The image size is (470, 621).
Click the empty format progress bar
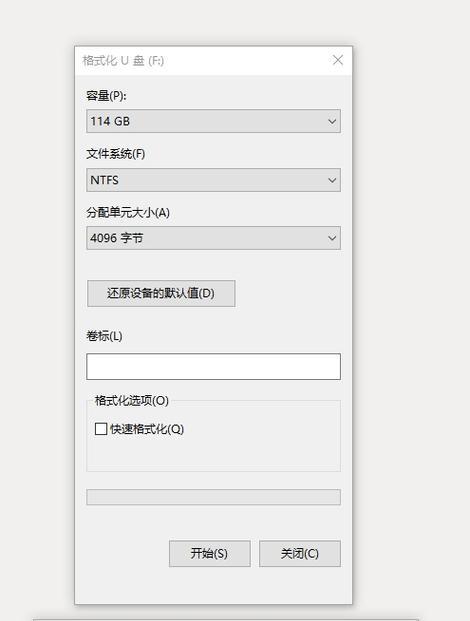[213, 497]
